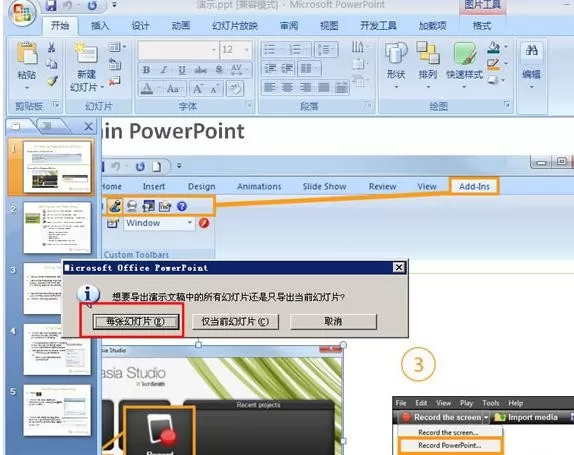Pick the font color A swatch
574x455 pixels.
pyautogui.click(x=147, y=88)
